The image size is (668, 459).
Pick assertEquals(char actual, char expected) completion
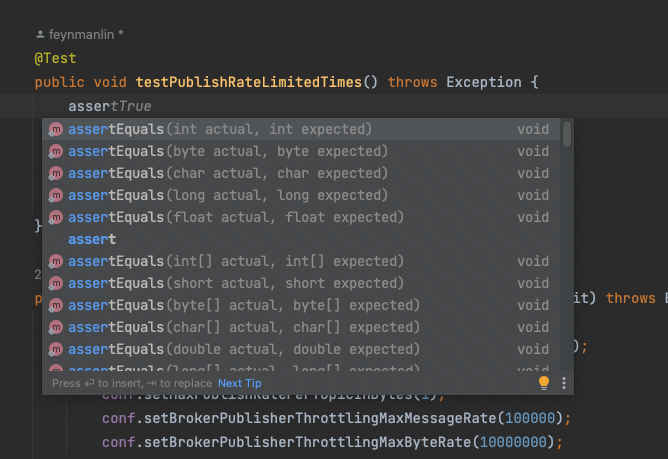pos(301,173)
